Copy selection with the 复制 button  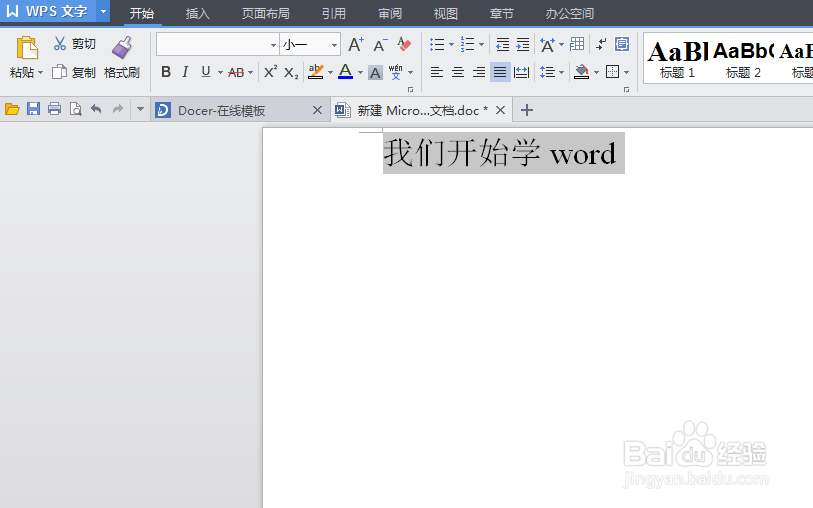point(74,72)
